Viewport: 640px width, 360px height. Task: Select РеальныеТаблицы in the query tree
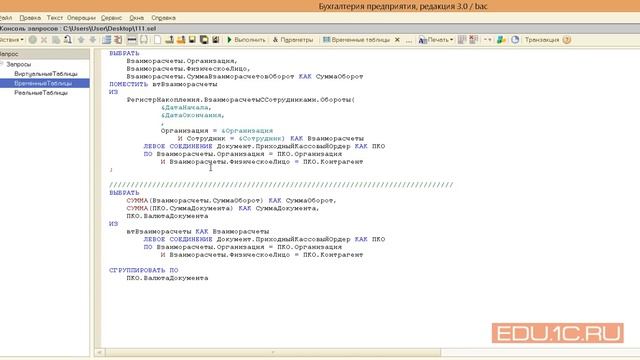(x=41, y=93)
